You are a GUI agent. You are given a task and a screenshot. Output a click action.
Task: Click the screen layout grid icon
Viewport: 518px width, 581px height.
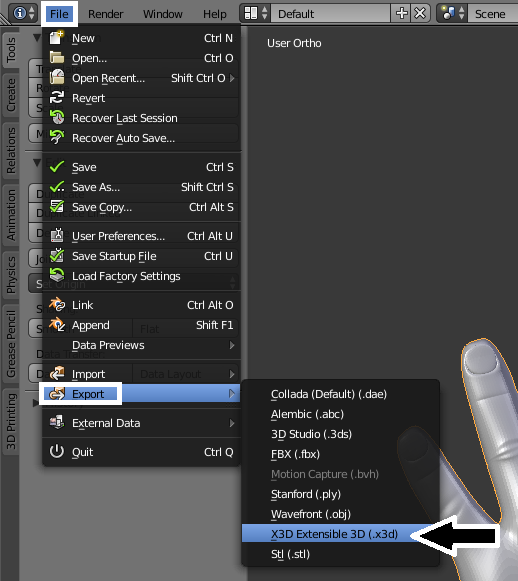250,14
